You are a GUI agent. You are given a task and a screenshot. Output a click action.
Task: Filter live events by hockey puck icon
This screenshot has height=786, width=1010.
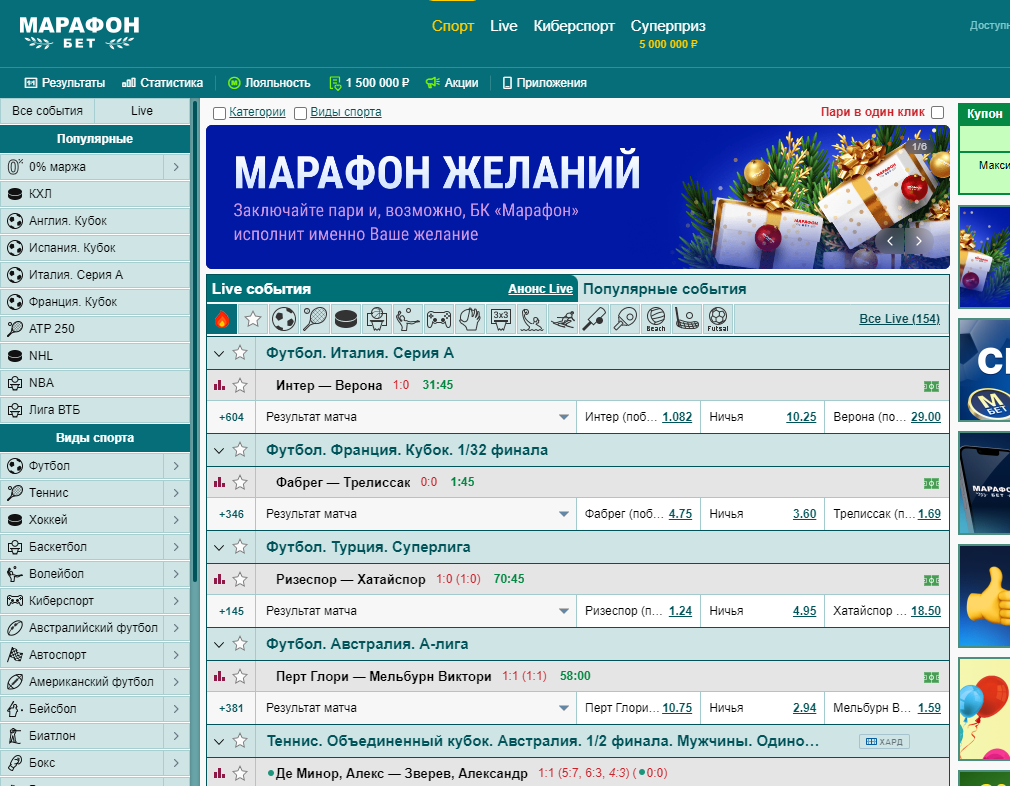pyautogui.click(x=346, y=319)
